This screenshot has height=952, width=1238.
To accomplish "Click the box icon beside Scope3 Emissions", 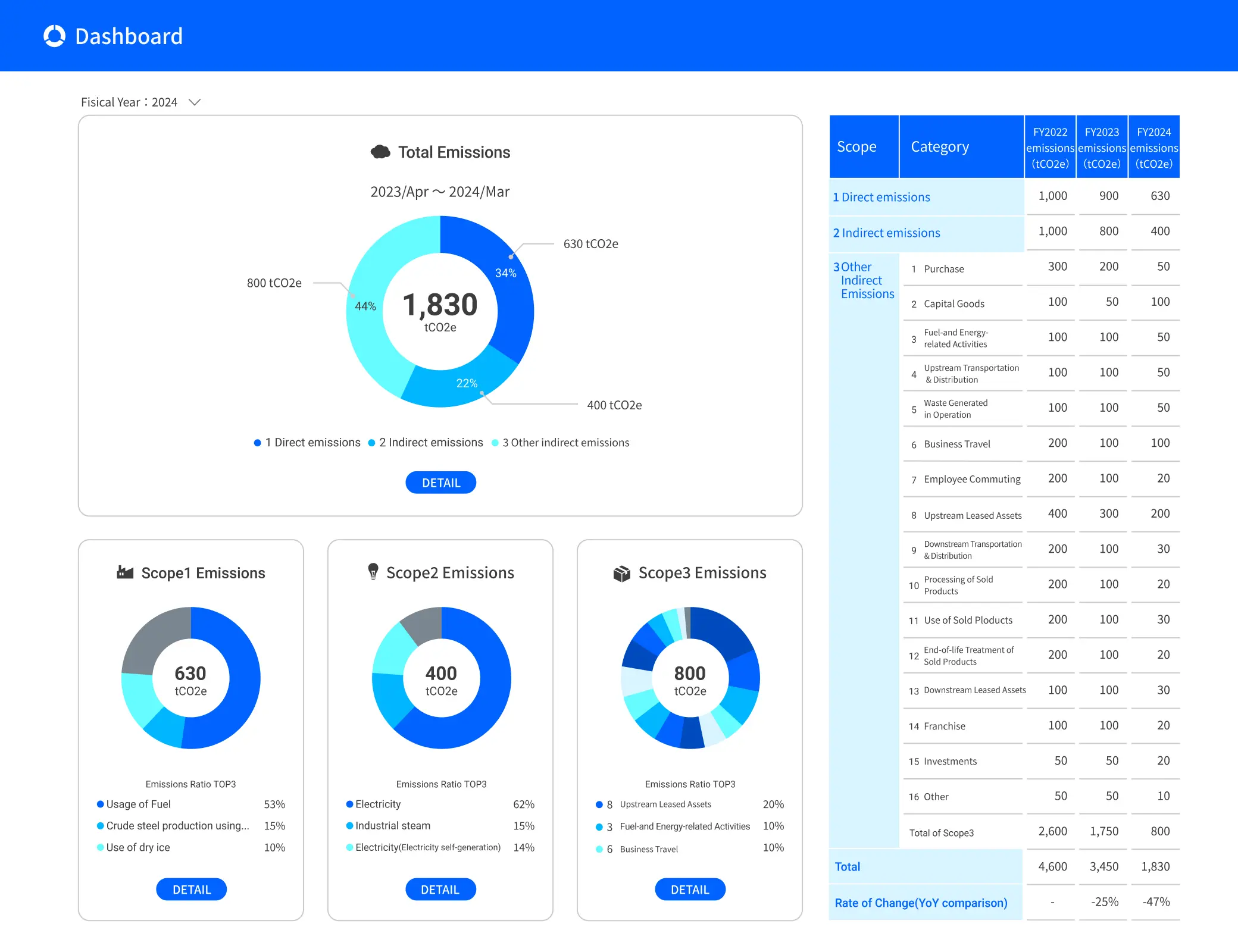I will [x=621, y=573].
